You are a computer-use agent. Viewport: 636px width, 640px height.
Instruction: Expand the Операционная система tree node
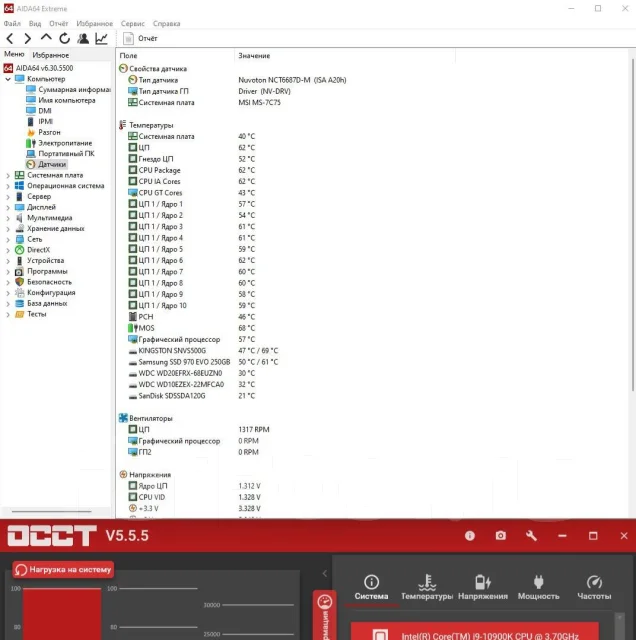(x=8, y=186)
